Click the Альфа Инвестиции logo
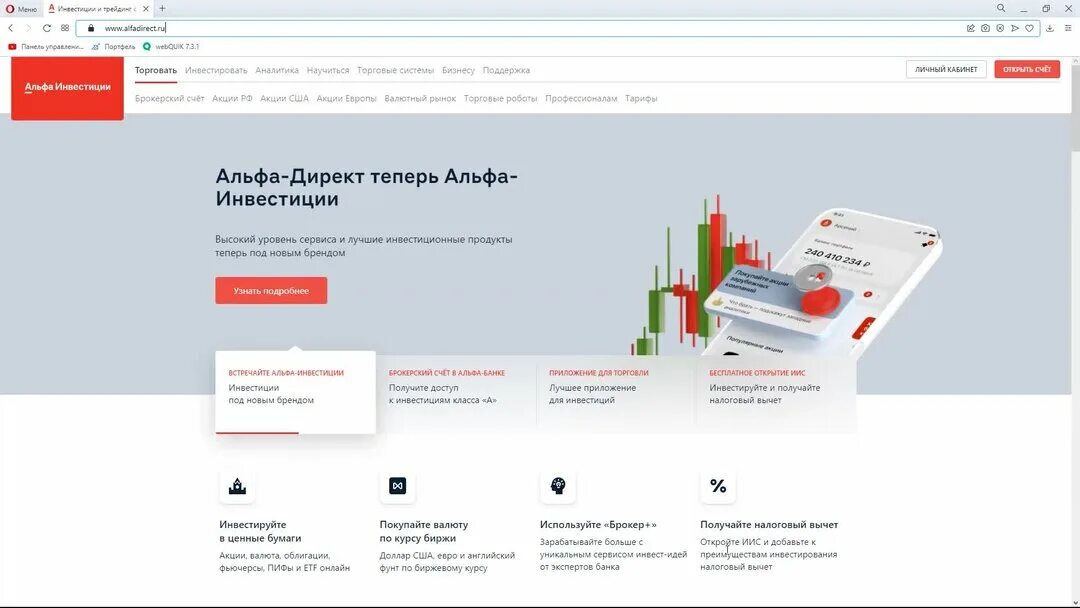 pos(68,88)
